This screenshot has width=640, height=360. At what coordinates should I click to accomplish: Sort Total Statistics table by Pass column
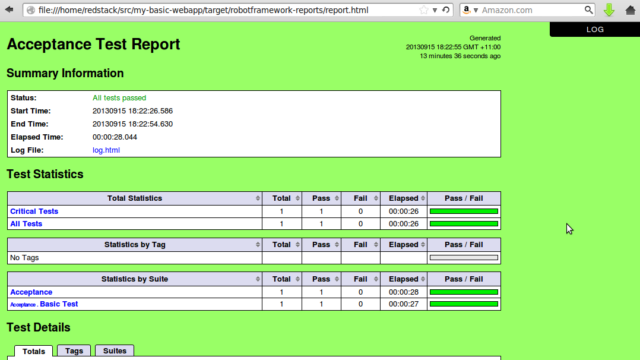point(321,198)
